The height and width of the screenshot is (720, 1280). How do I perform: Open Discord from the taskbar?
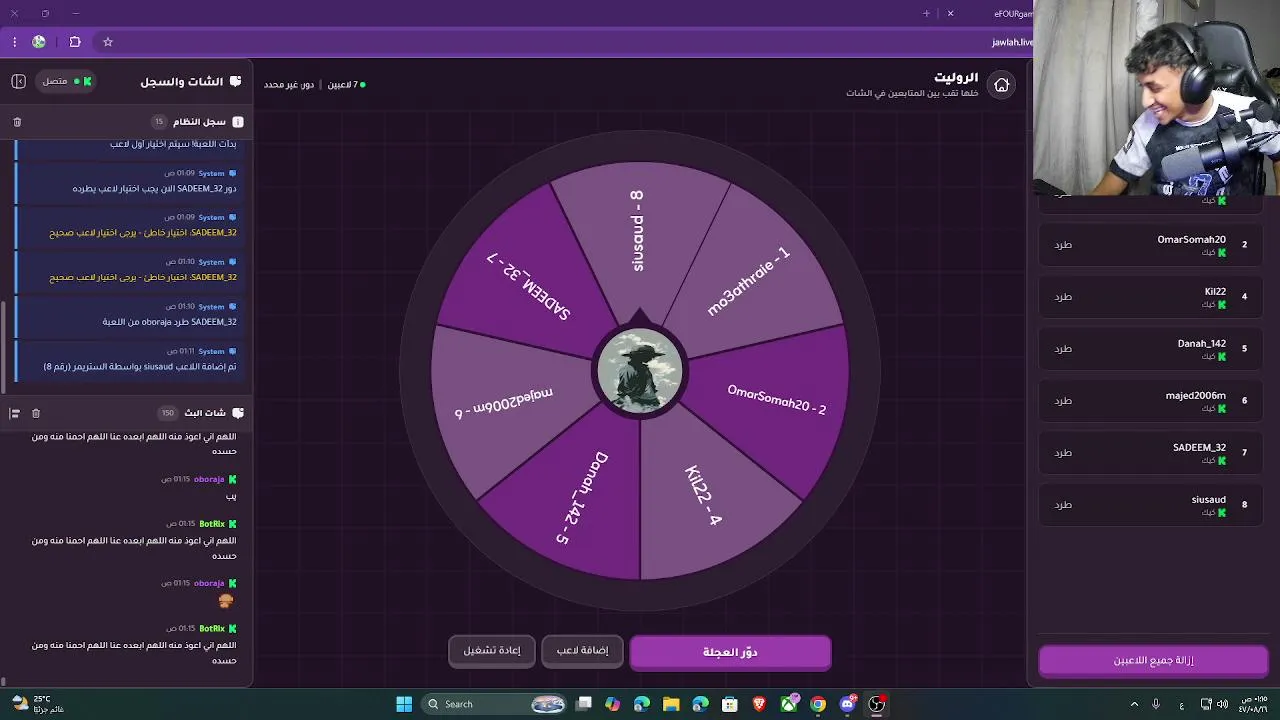coord(848,704)
